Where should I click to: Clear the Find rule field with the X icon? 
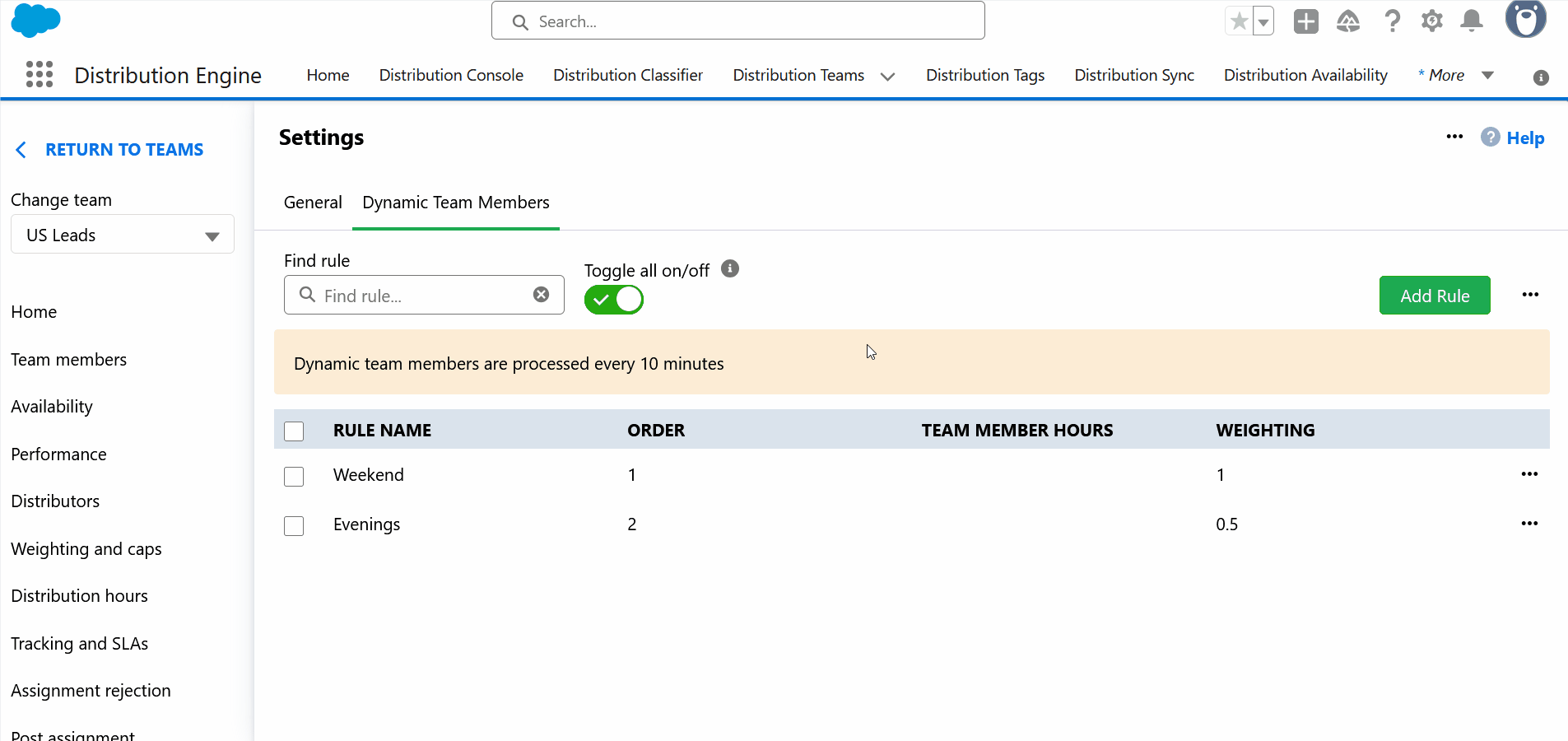pos(541,295)
